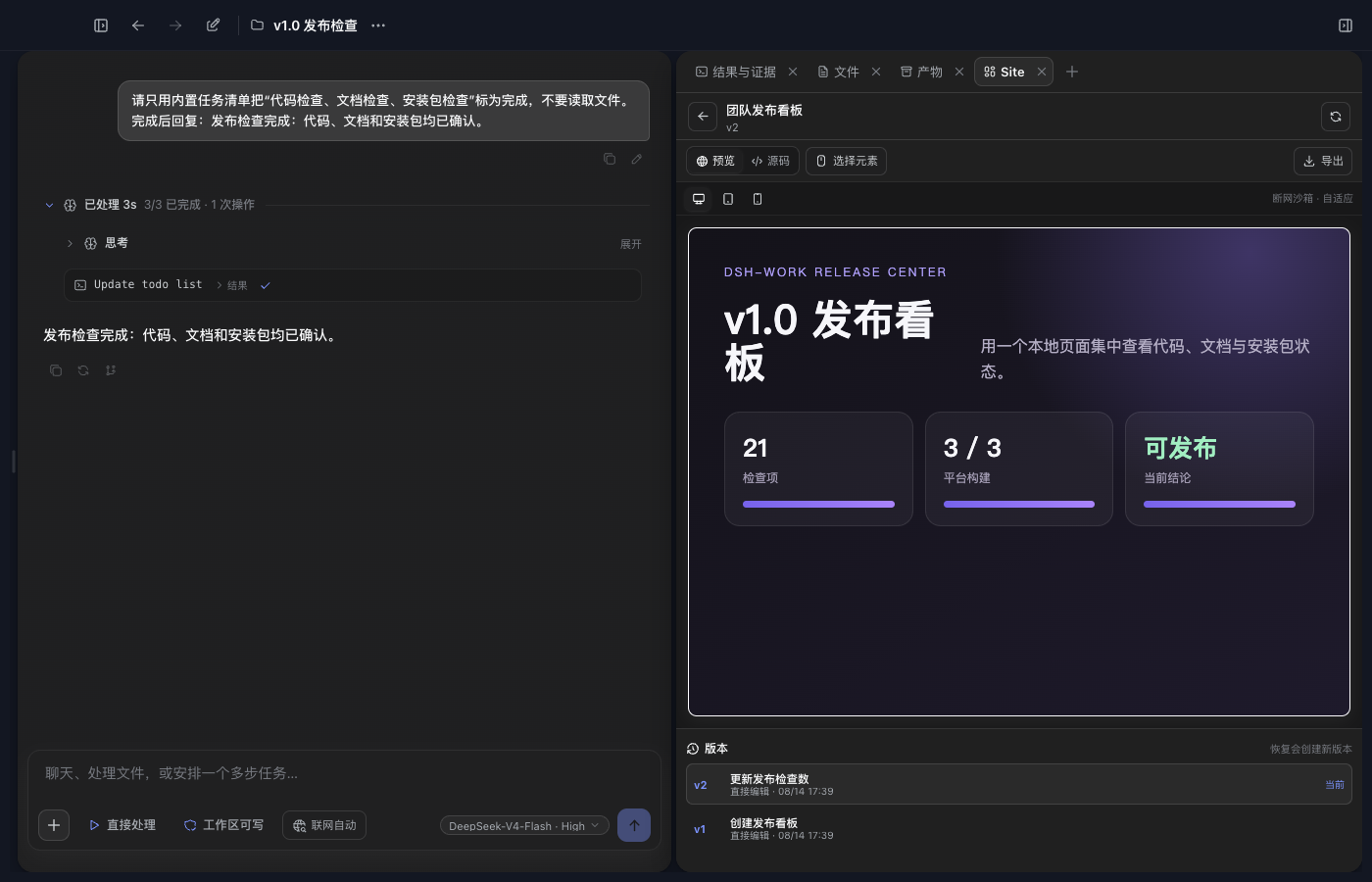Click the 导出 export button
This screenshot has height=882, width=1372.
coord(1323,161)
